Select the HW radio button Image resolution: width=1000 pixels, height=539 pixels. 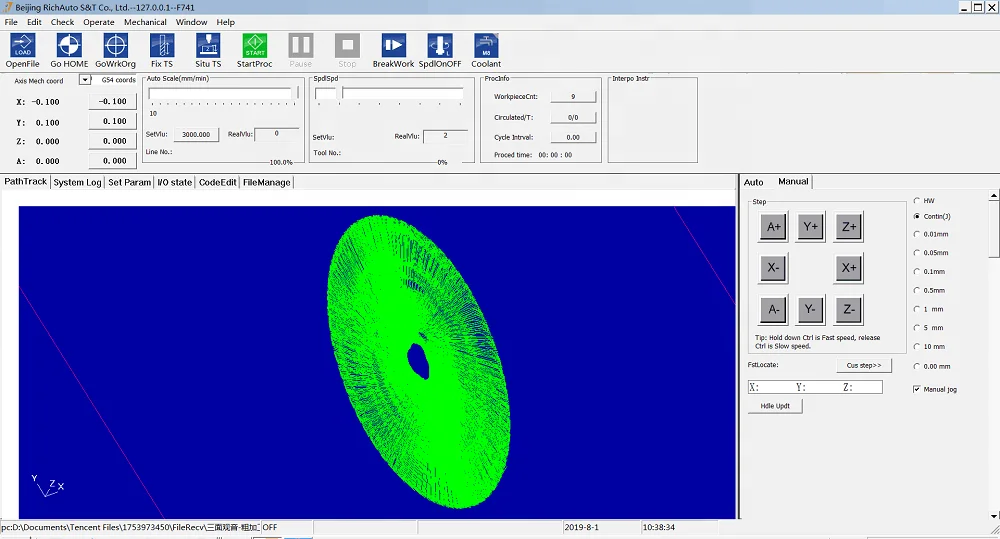[917, 201]
